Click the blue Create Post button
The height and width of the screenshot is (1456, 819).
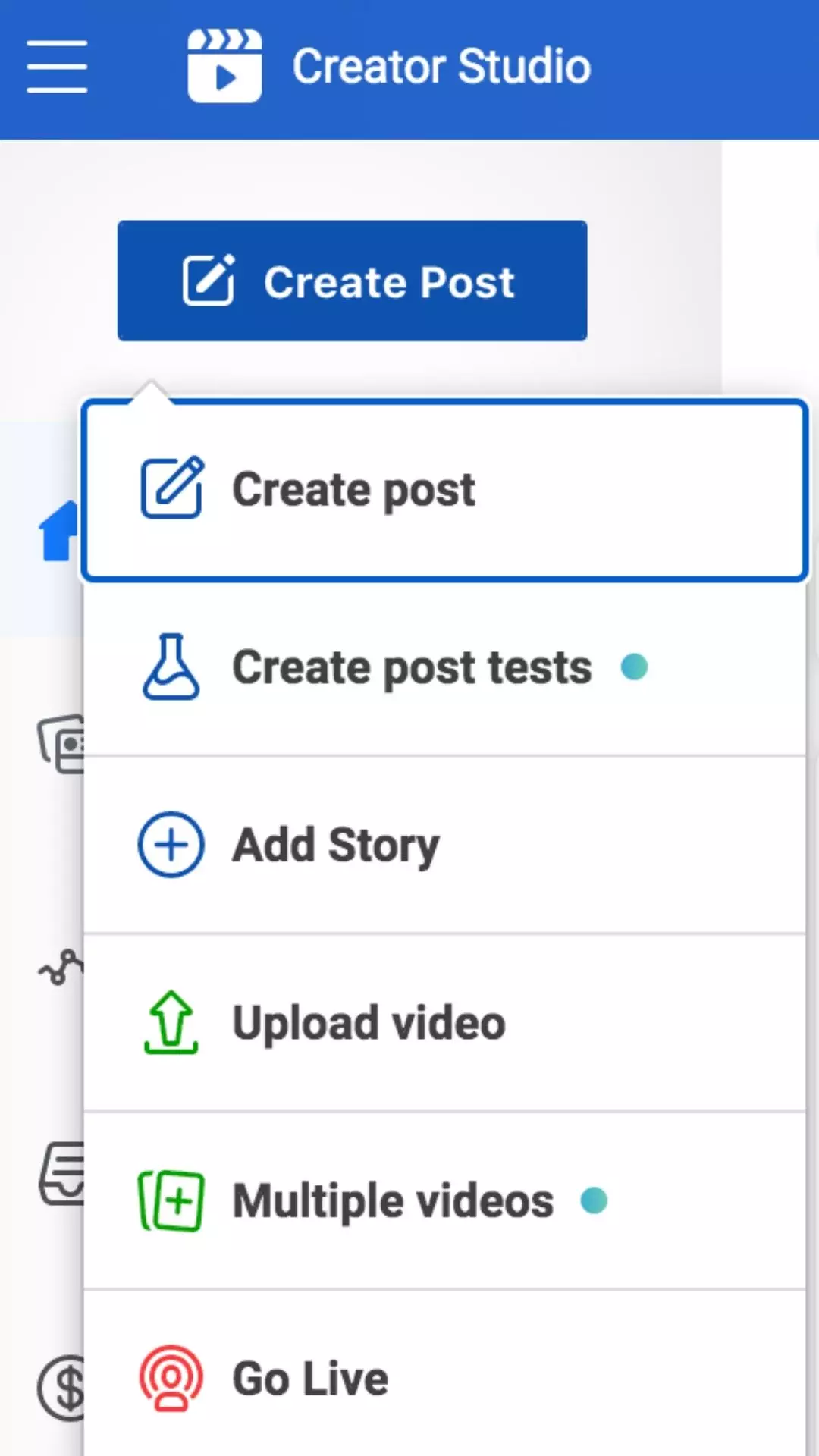(x=352, y=281)
